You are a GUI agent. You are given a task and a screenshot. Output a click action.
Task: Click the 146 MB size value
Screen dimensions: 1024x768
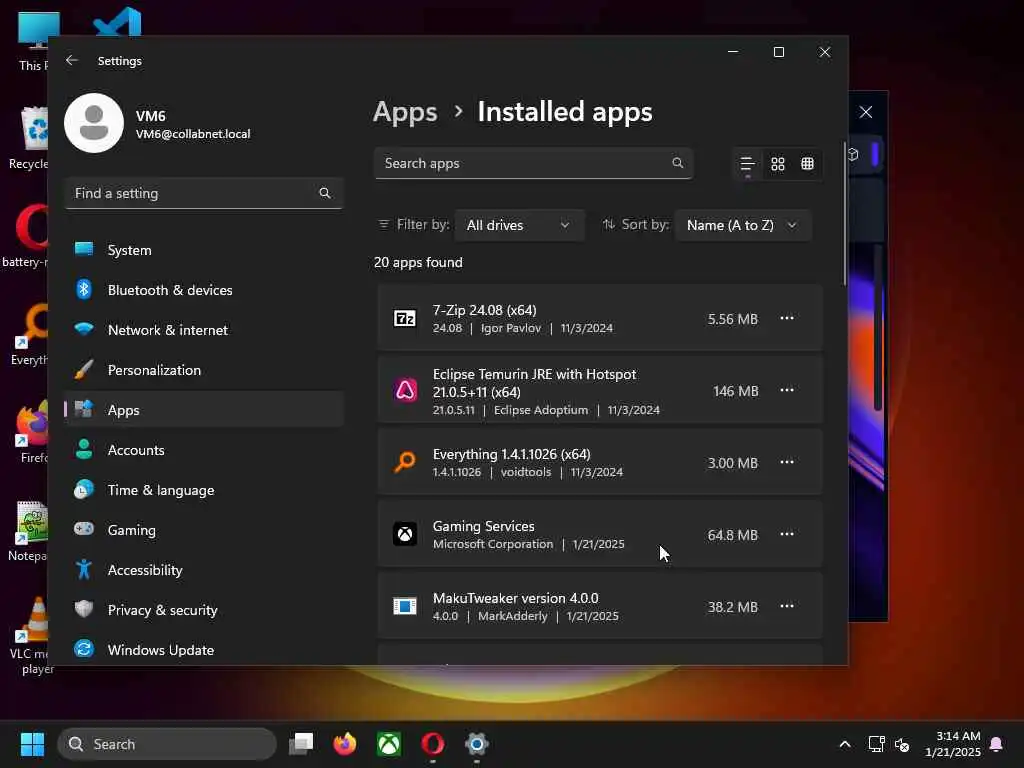tap(735, 391)
